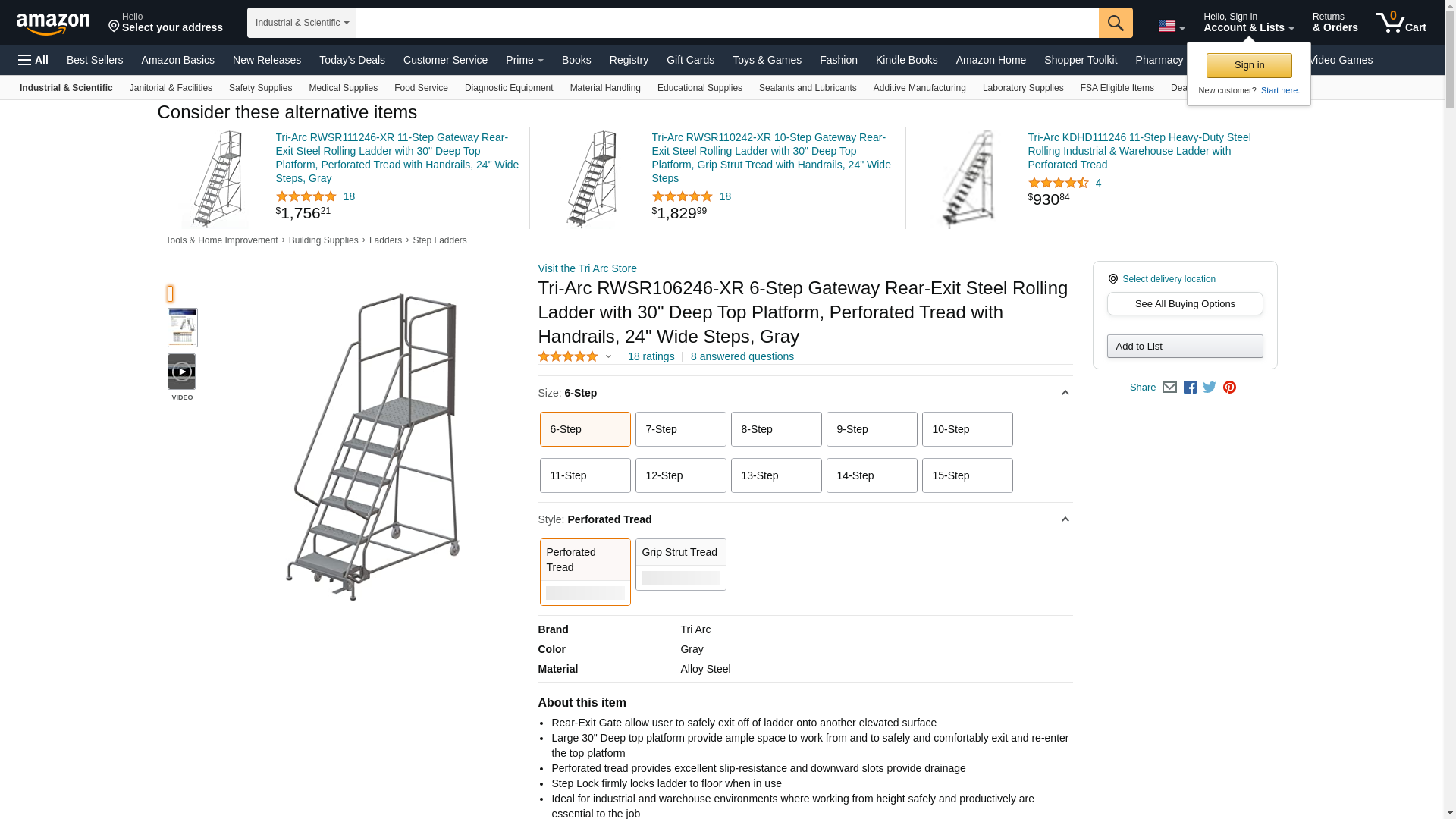Collapse the Size options section
The width and height of the screenshot is (1456, 819).
tap(1065, 393)
